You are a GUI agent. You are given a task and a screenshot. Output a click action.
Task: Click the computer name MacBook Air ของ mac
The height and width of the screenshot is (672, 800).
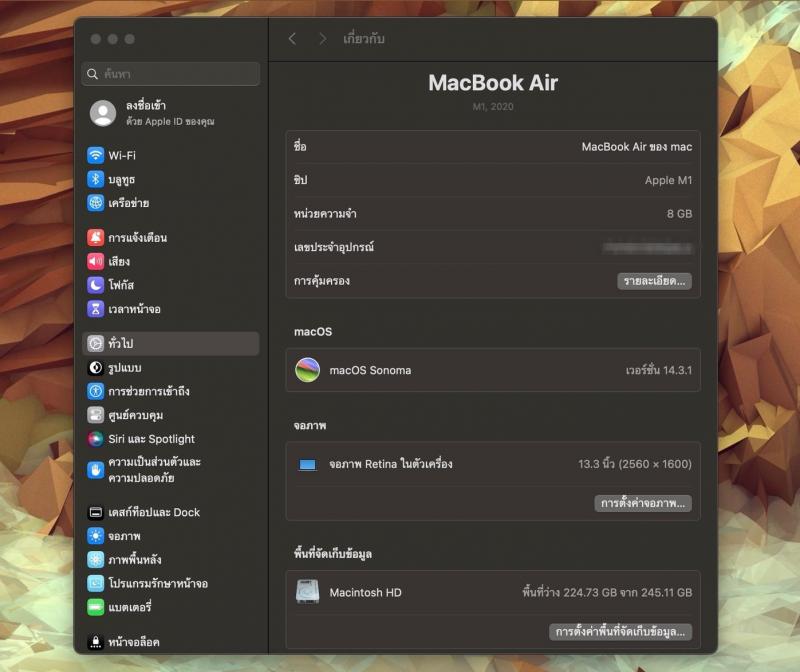coord(637,147)
